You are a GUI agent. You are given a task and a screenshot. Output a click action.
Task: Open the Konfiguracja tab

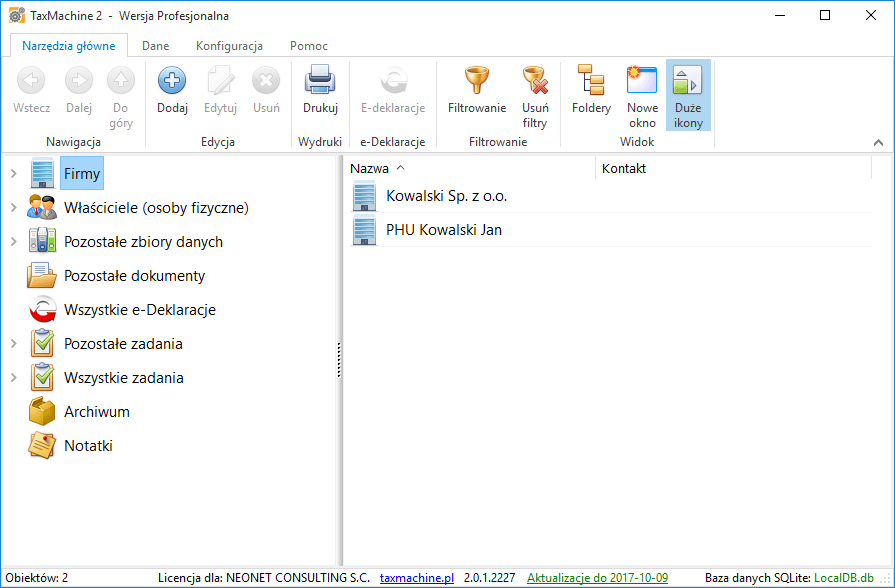[229, 46]
